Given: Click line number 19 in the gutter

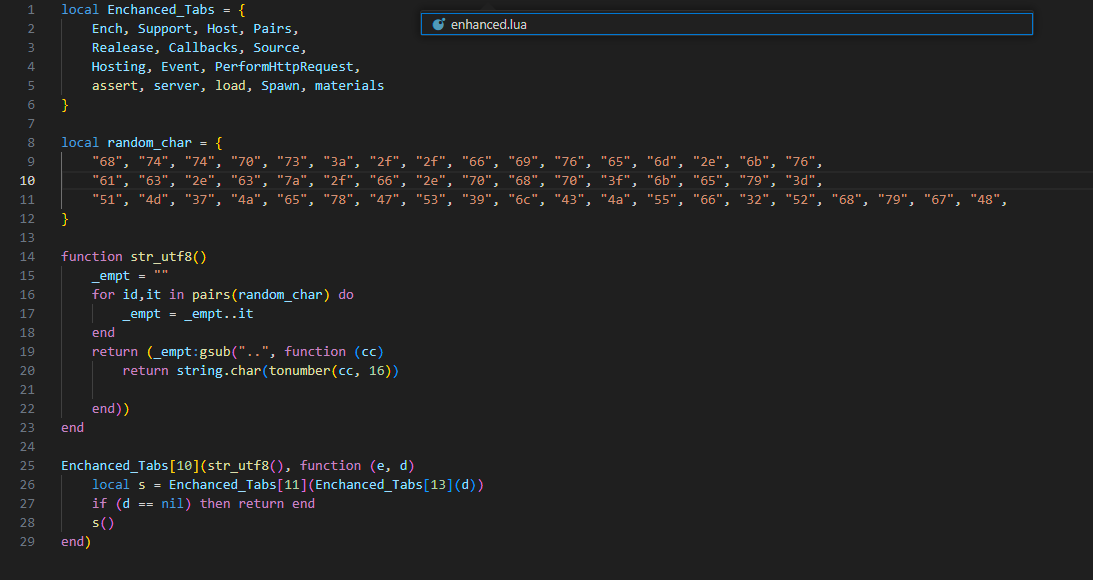Looking at the screenshot, I should (27, 351).
